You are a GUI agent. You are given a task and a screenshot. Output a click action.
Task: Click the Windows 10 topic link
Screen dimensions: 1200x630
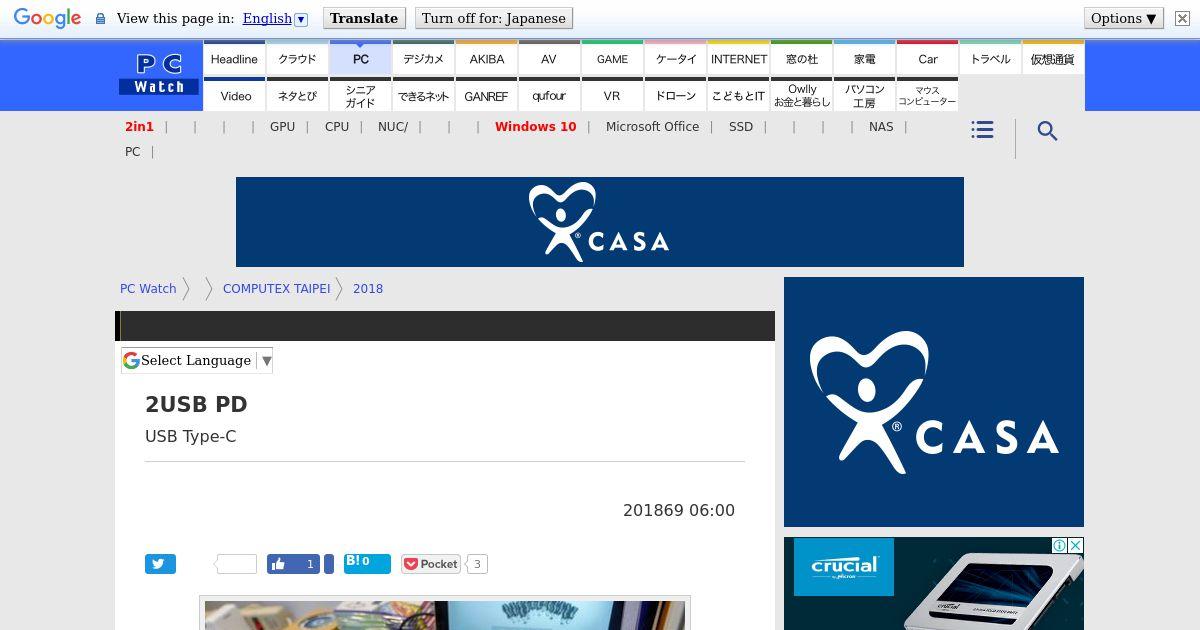click(535, 127)
